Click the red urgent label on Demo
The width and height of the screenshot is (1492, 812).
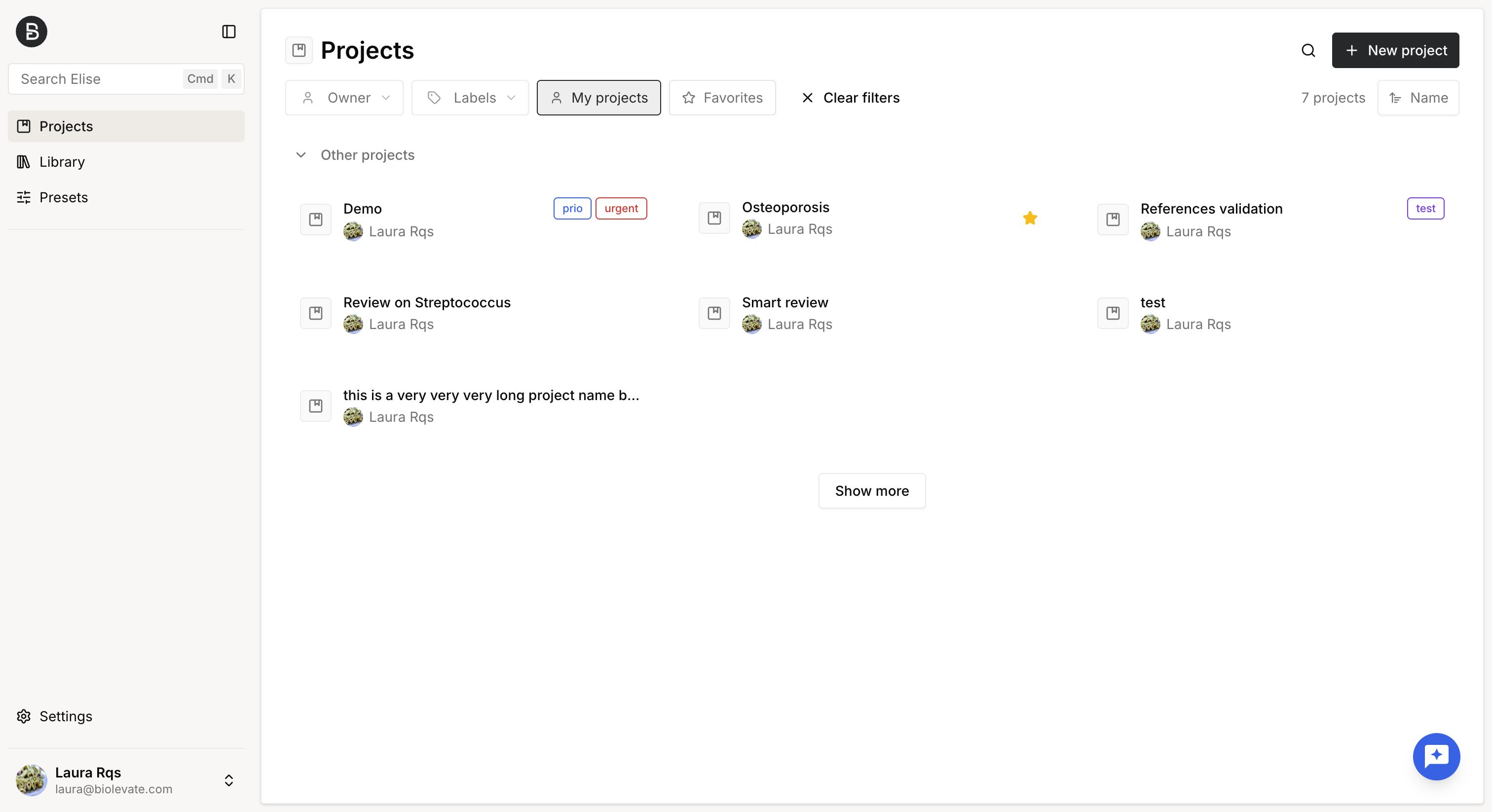tap(621, 209)
